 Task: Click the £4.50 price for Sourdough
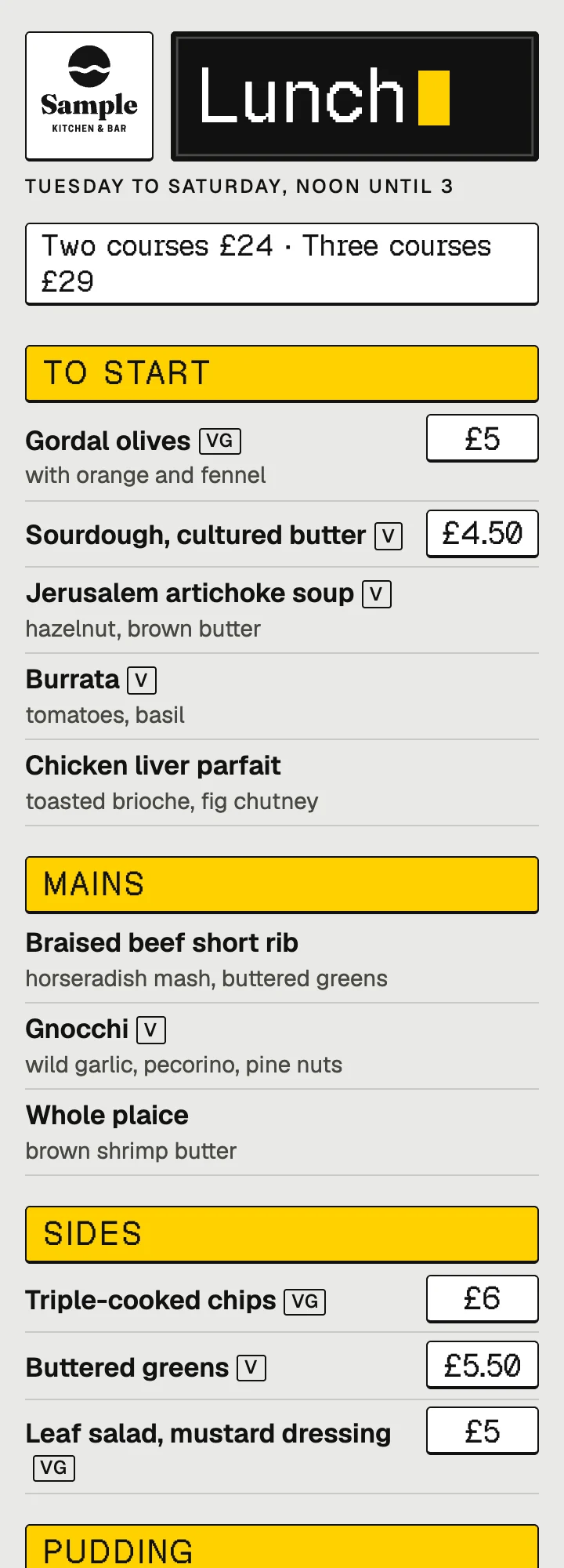tap(483, 534)
